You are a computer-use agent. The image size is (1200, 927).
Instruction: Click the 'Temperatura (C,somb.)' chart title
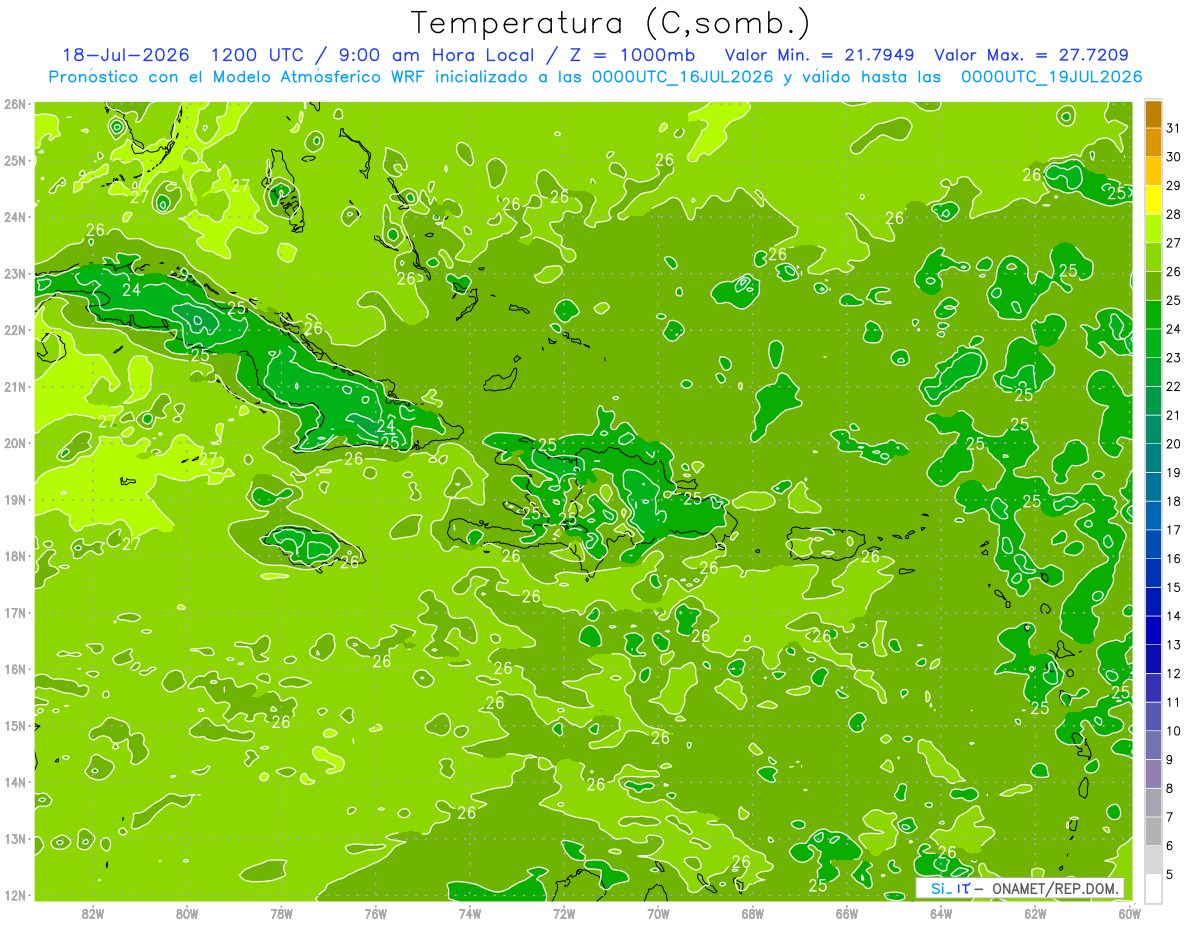610,24
